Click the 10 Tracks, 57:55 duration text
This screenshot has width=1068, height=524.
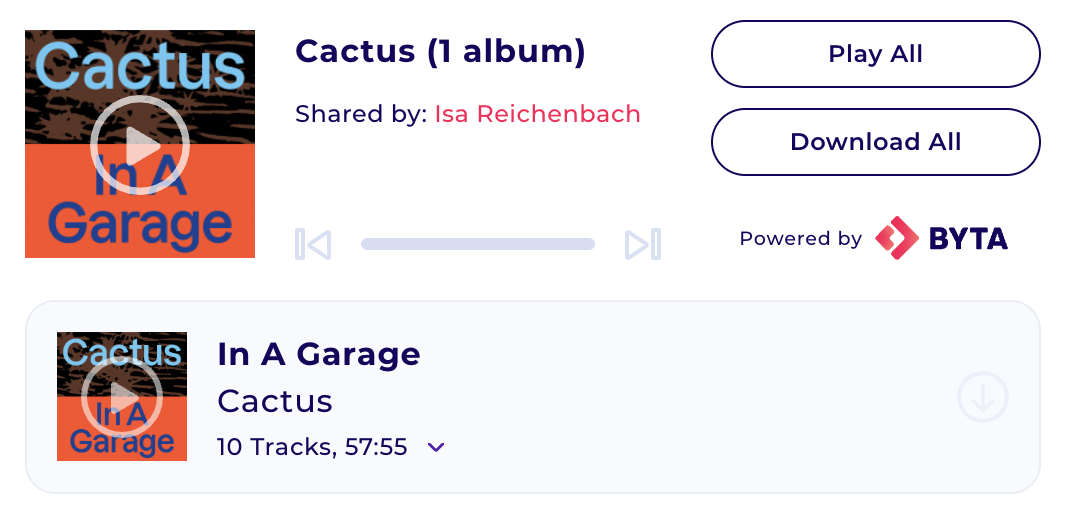[x=312, y=447]
